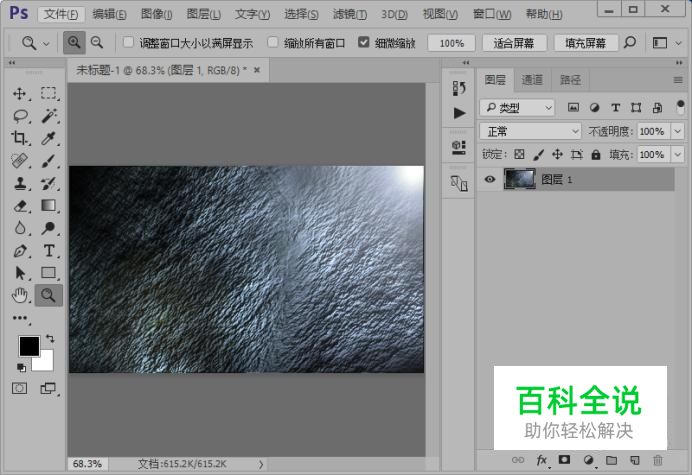Select the Hand tool
The height and width of the screenshot is (475, 692).
coord(19,295)
